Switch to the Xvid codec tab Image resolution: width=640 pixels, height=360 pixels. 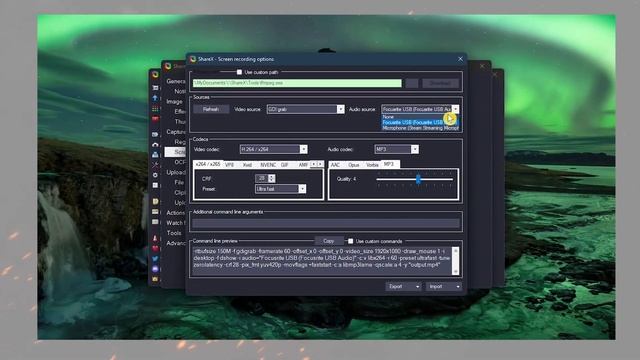(x=247, y=165)
